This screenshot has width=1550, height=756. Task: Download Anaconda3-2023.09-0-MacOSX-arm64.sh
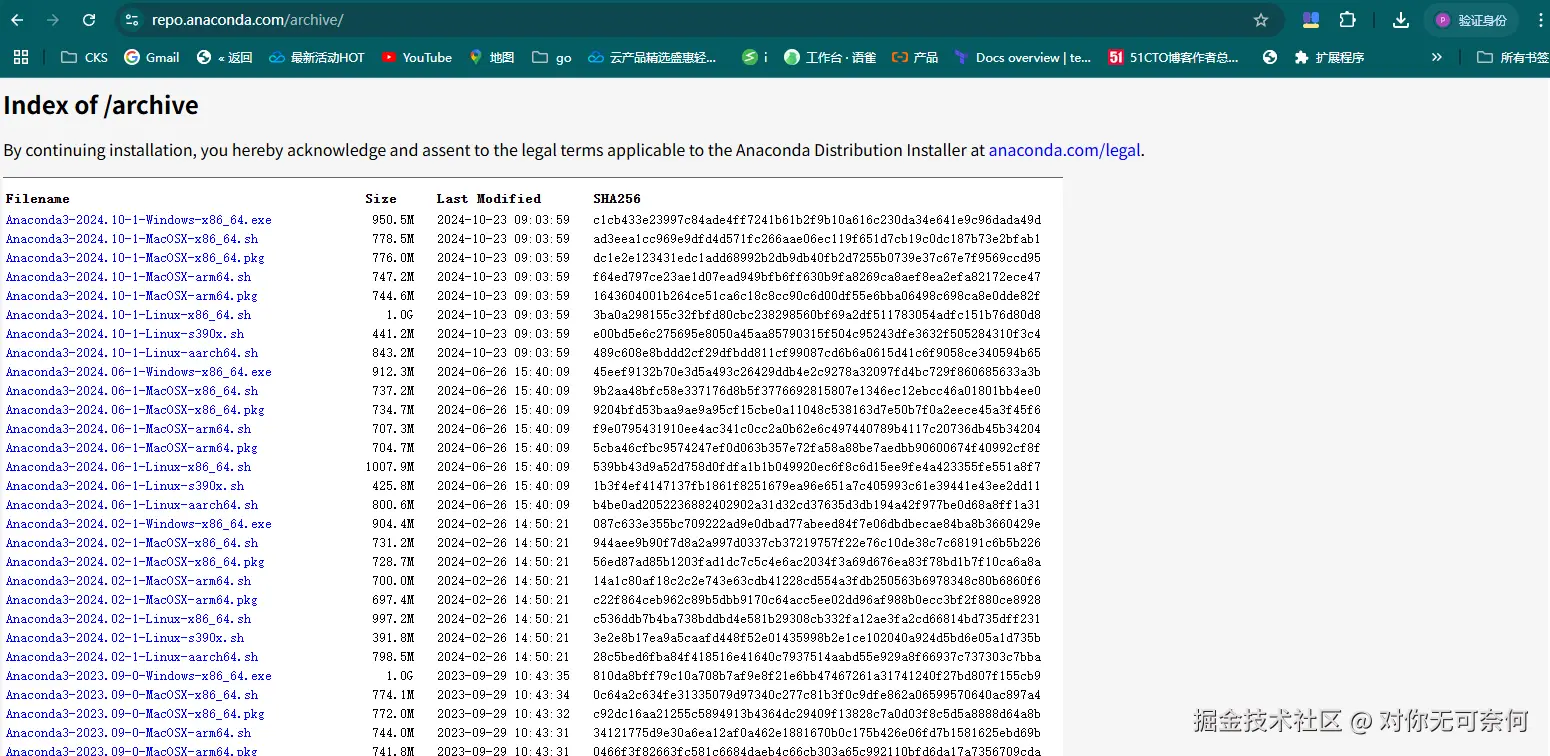(x=129, y=733)
